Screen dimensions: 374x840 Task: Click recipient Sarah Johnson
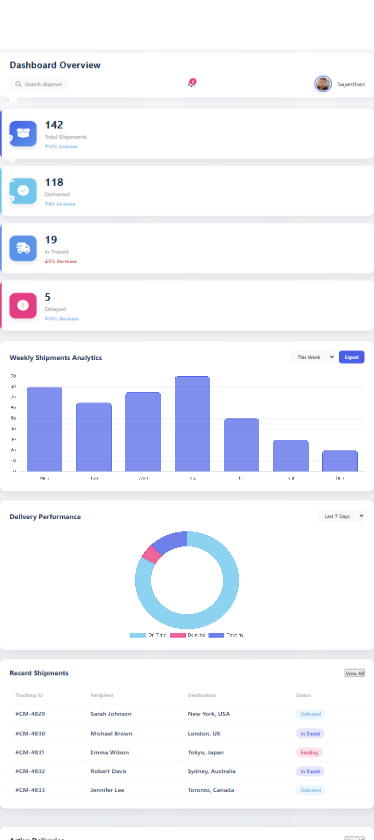click(x=111, y=714)
